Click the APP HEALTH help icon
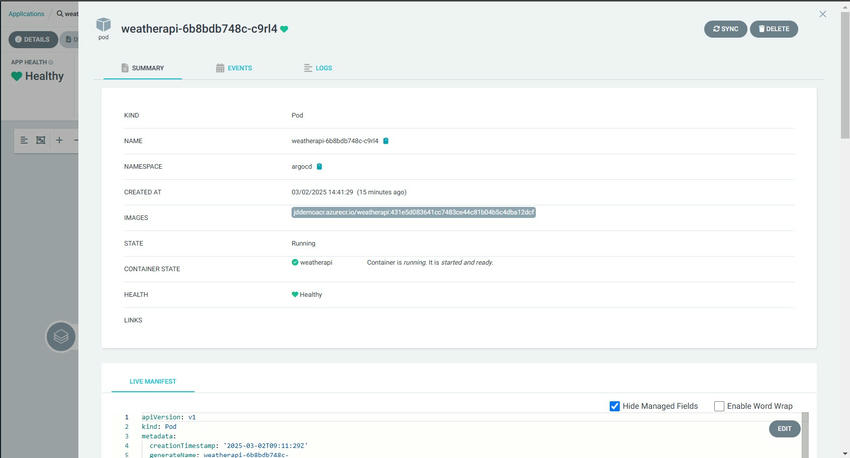 point(51,62)
